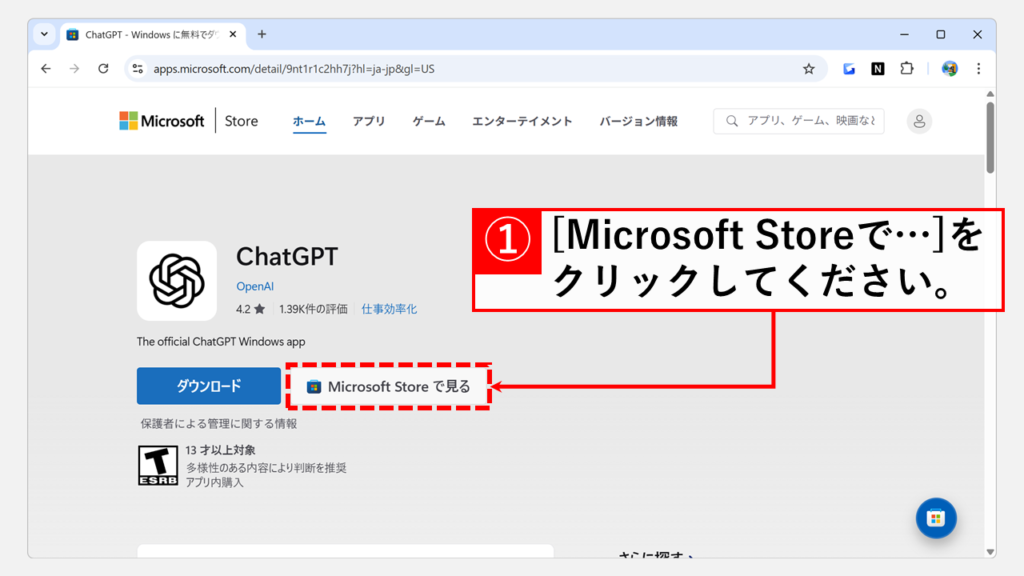Screen dimensions: 1024x576
Task: Open the blue extension icon beside Notion
Action: point(849,69)
